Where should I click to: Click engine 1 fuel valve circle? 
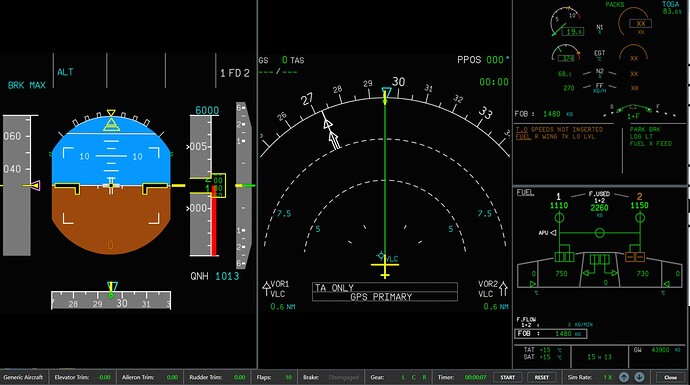click(x=559, y=217)
